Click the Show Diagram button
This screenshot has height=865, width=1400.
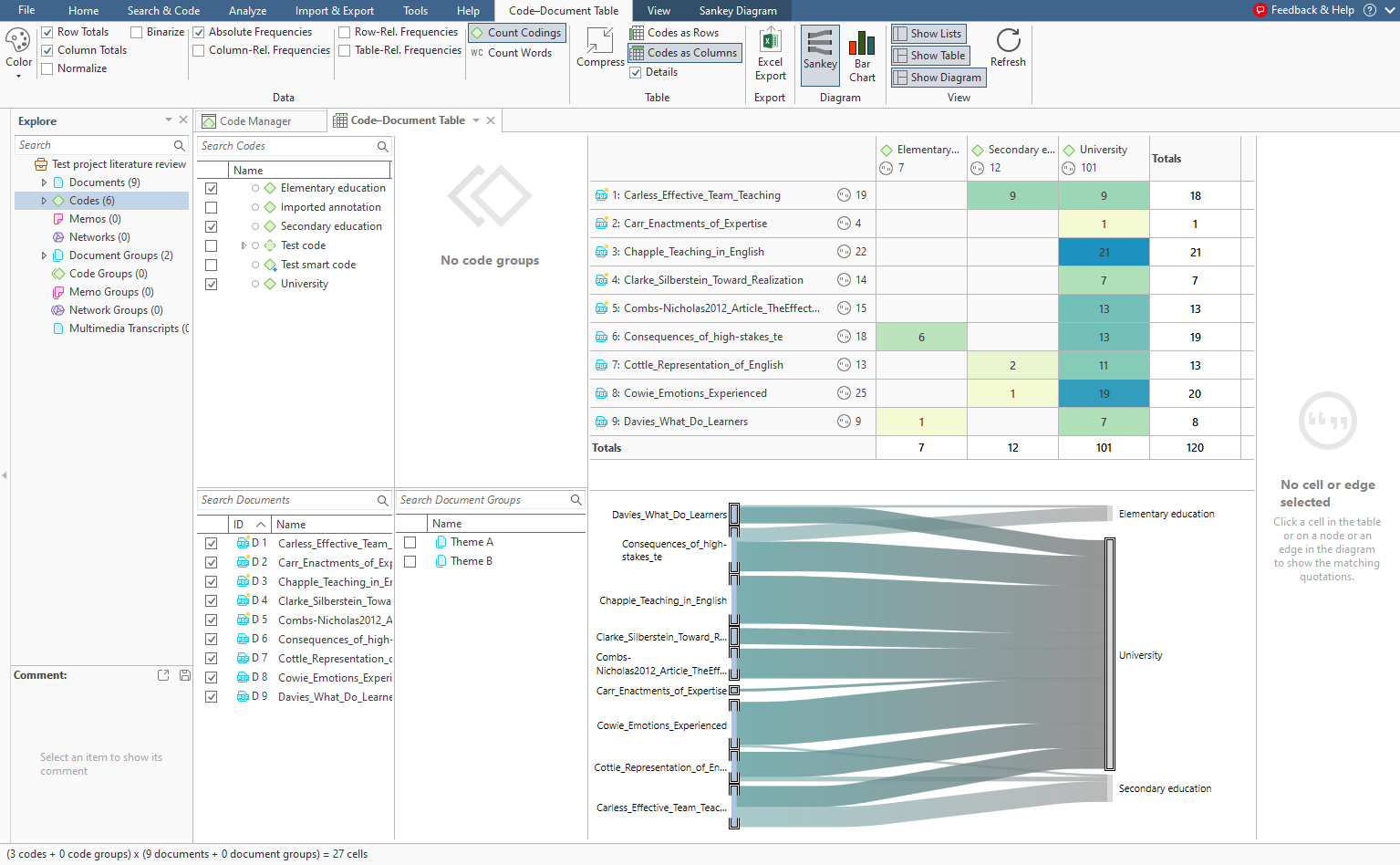(939, 78)
